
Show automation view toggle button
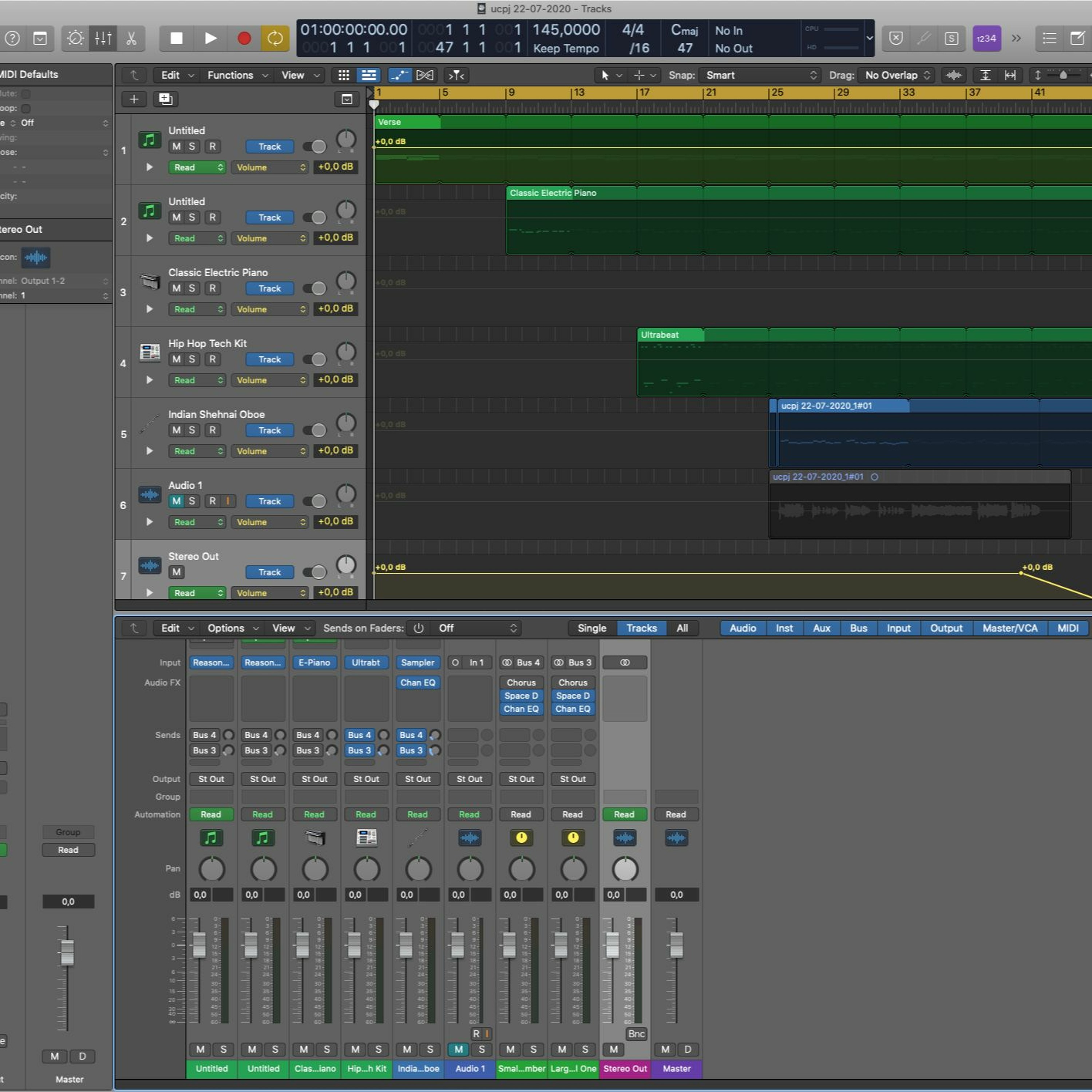pyautogui.click(x=400, y=75)
